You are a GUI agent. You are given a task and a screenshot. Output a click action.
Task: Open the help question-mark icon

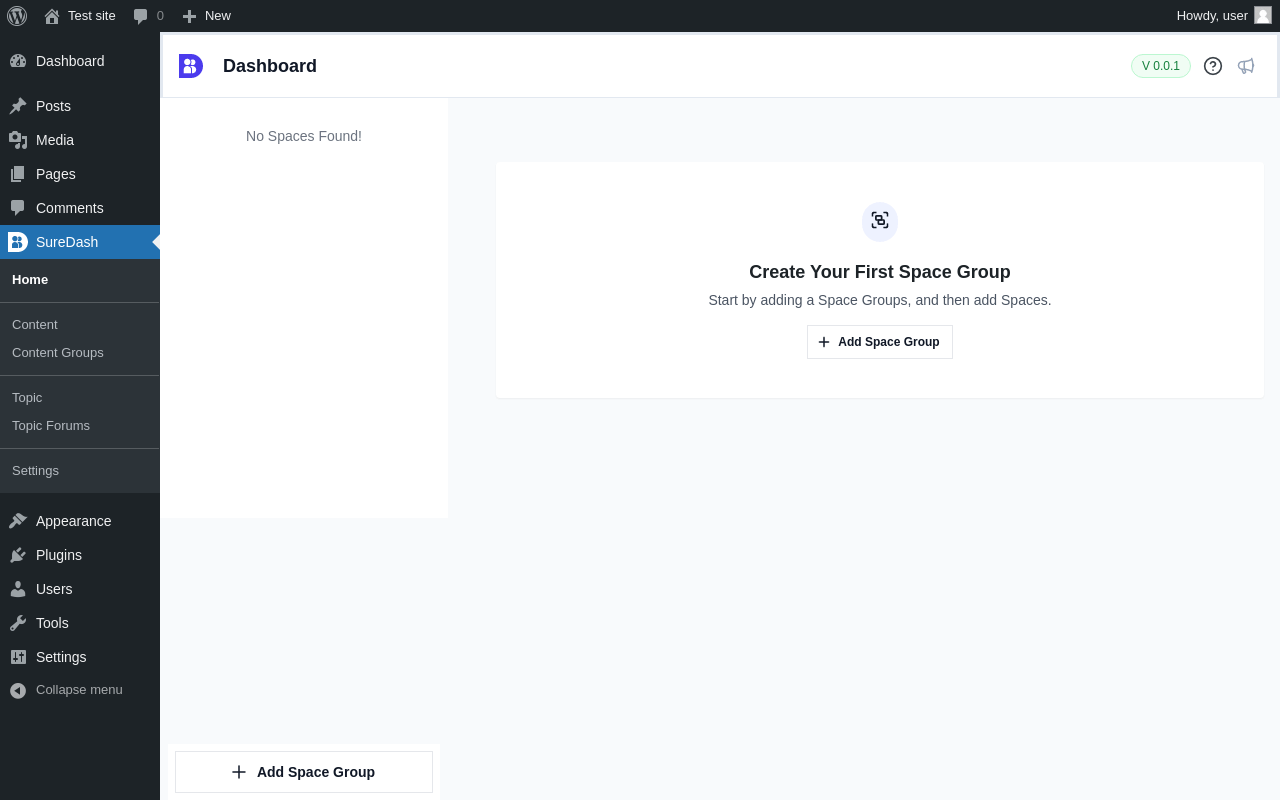coord(1213,66)
